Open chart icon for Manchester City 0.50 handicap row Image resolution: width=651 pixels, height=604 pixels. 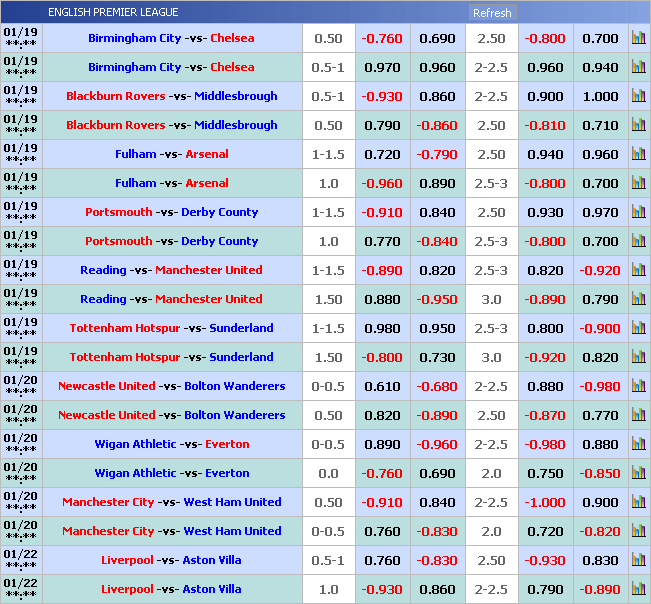(638, 503)
